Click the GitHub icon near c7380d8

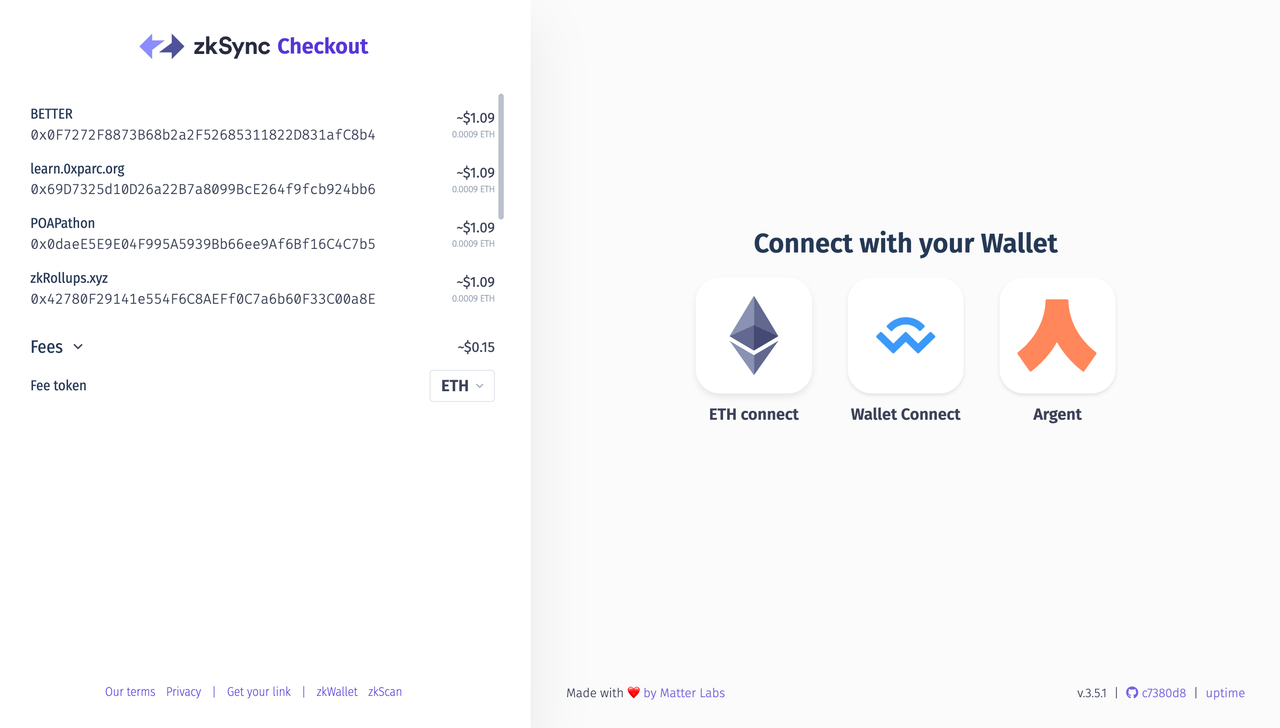coord(1132,693)
